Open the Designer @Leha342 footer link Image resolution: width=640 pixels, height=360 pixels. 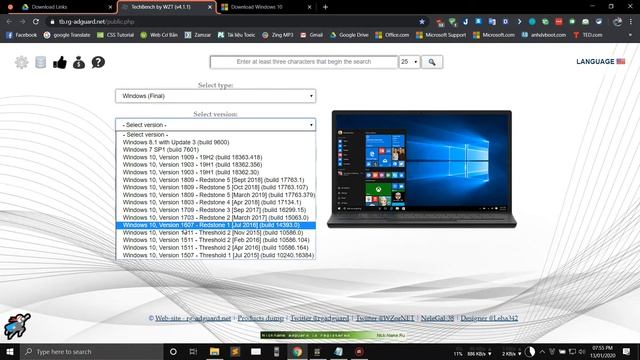[489, 318]
